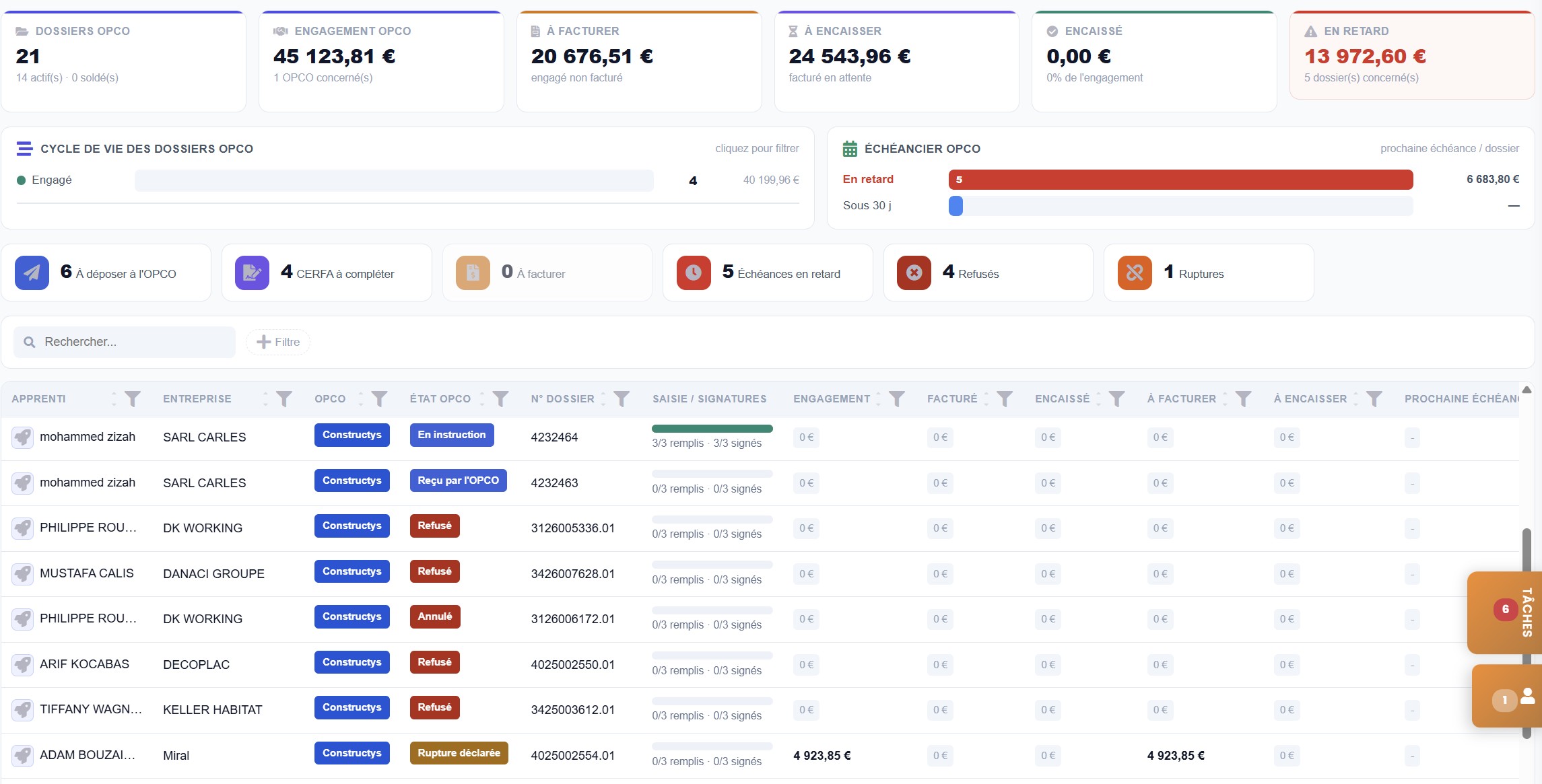This screenshot has height=784, width=1542.
Task: Click the orange Ruptures broken-link icon
Action: (x=1135, y=273)
